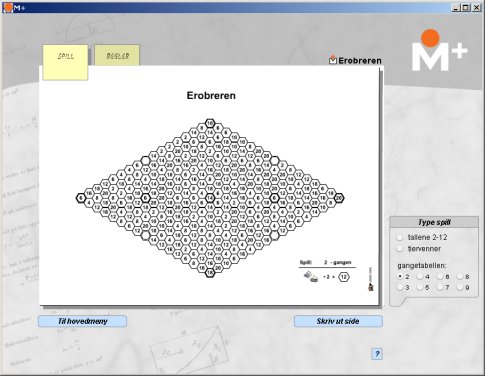Click the M+ icon in the title bar

[8, 7]
